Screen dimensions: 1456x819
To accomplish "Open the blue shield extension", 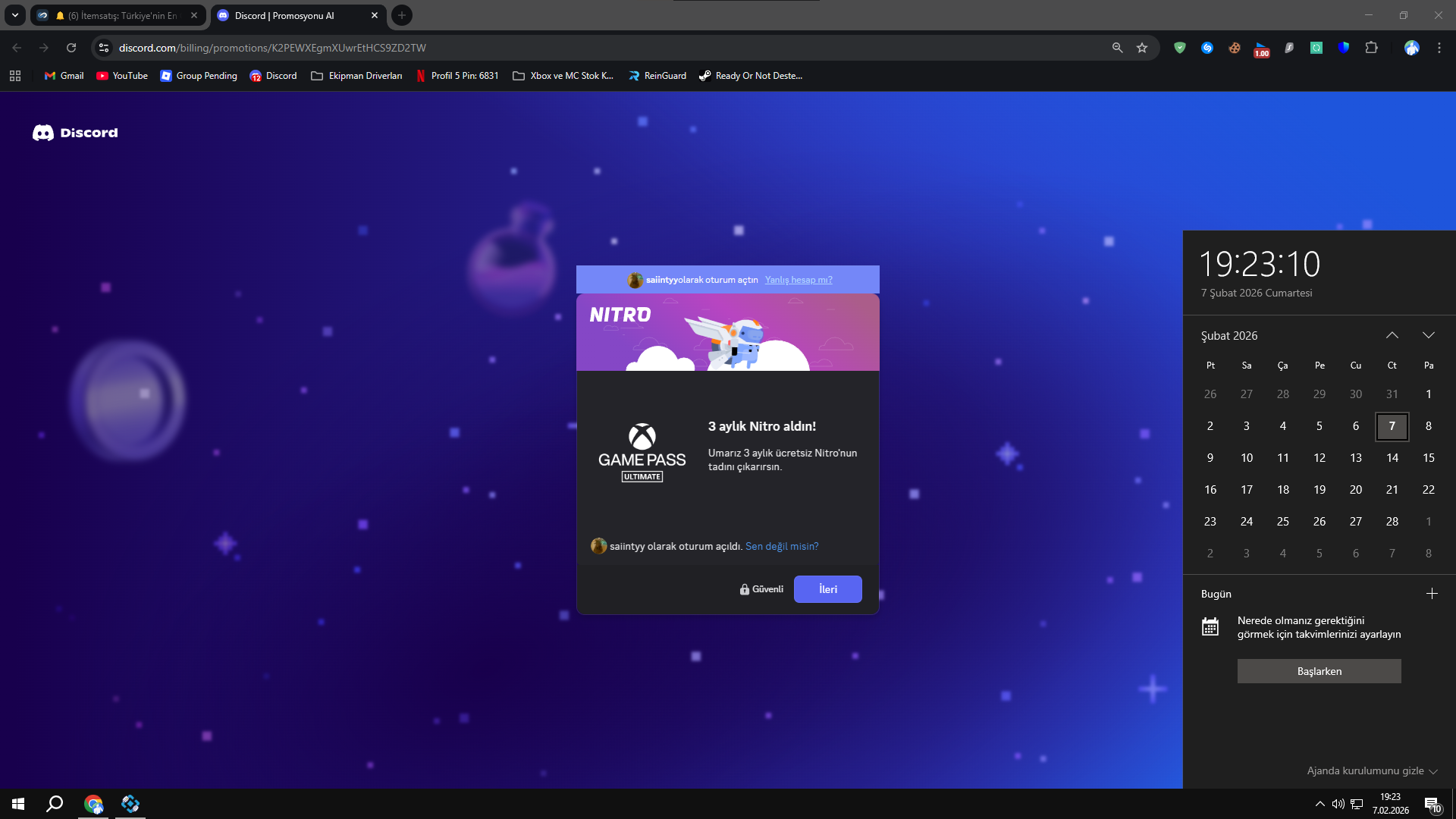I will [x=1344, y=48].
